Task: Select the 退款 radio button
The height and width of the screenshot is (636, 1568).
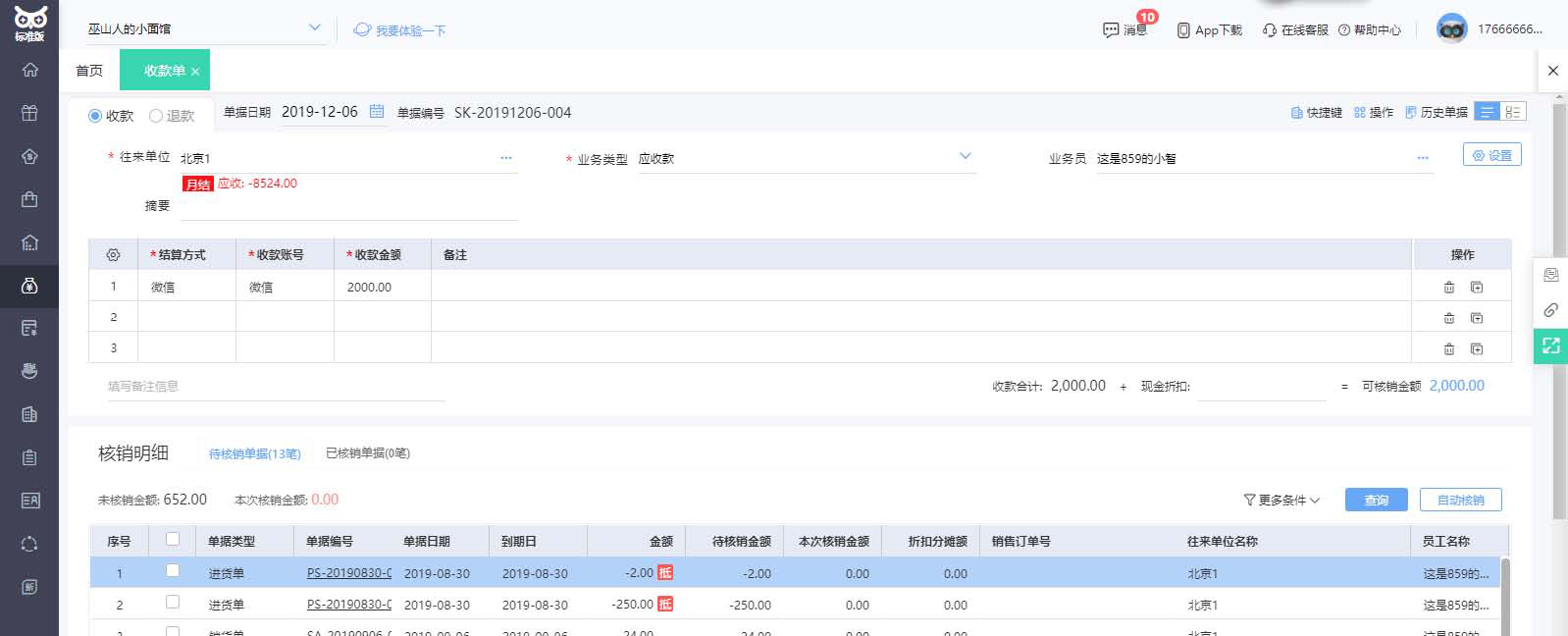Action: coord(156,116)
